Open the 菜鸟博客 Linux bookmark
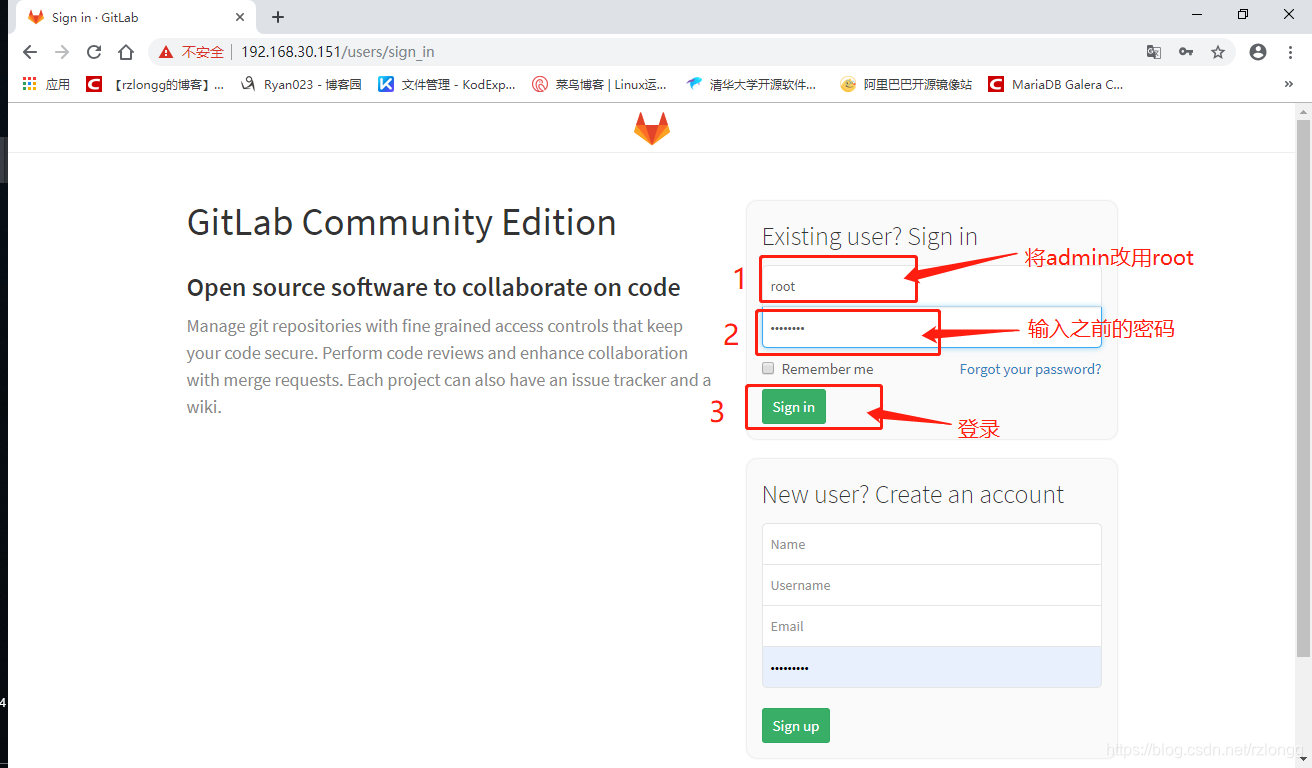The width and height of the screenshot is (1312, 768). [599, 85]
